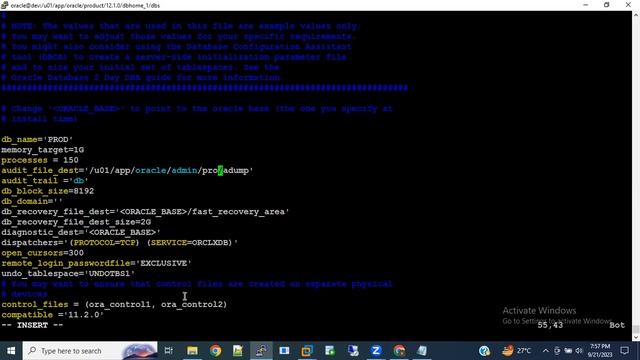Click the open_cursors=300 line

point(42,253)
